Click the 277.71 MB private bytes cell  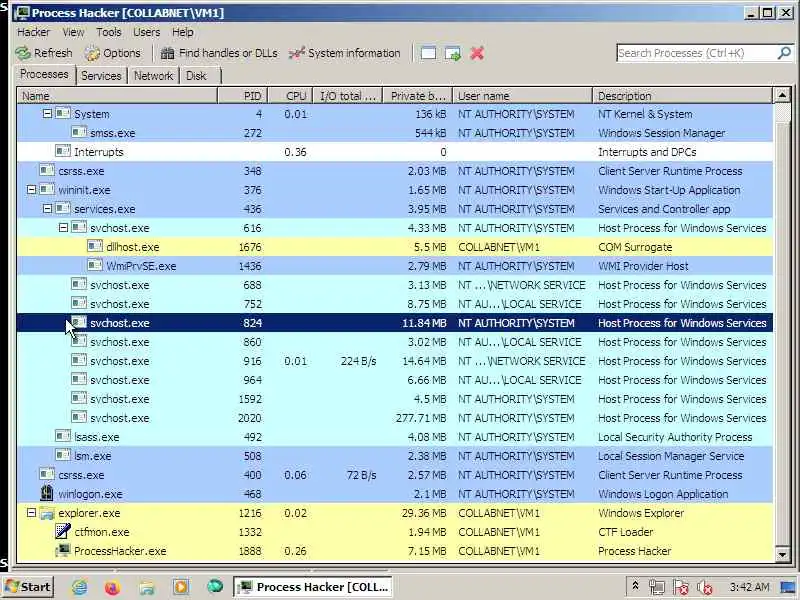coord(421,418)
